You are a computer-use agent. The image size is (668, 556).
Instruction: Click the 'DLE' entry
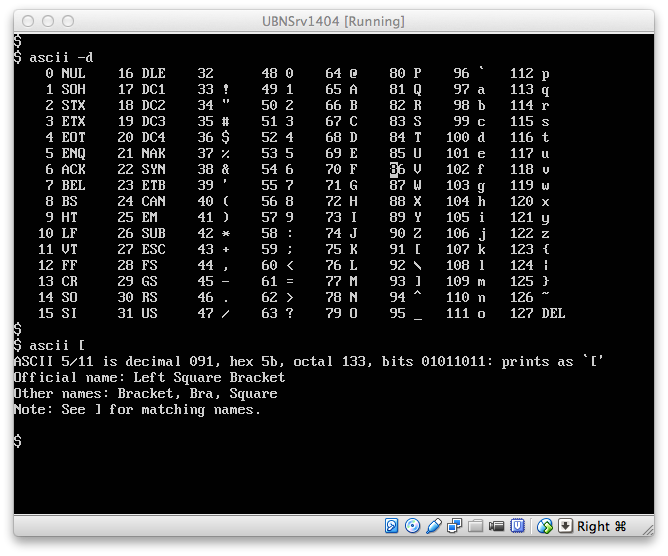153,73
